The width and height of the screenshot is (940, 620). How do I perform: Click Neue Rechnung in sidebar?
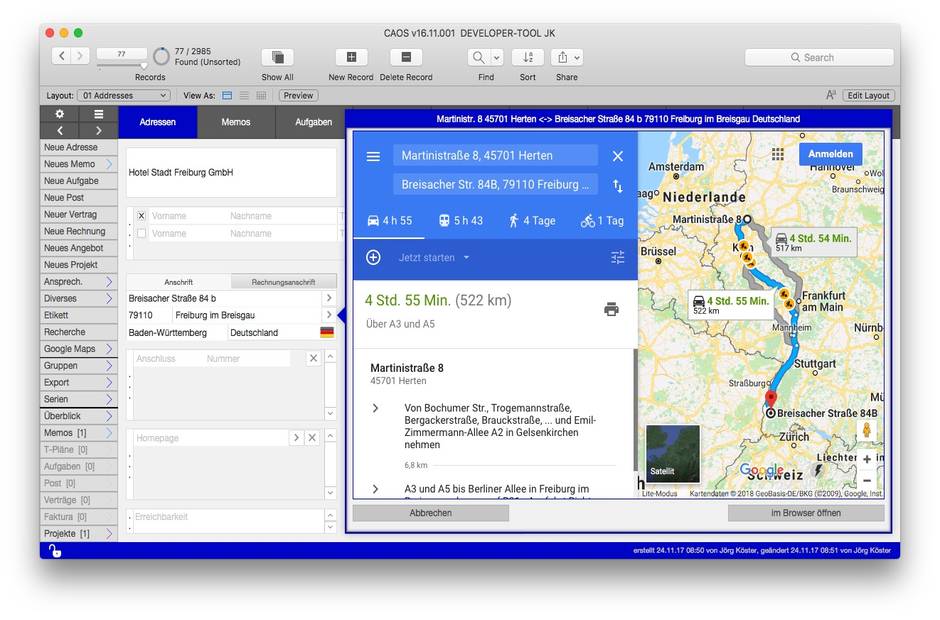coord(79,231)
